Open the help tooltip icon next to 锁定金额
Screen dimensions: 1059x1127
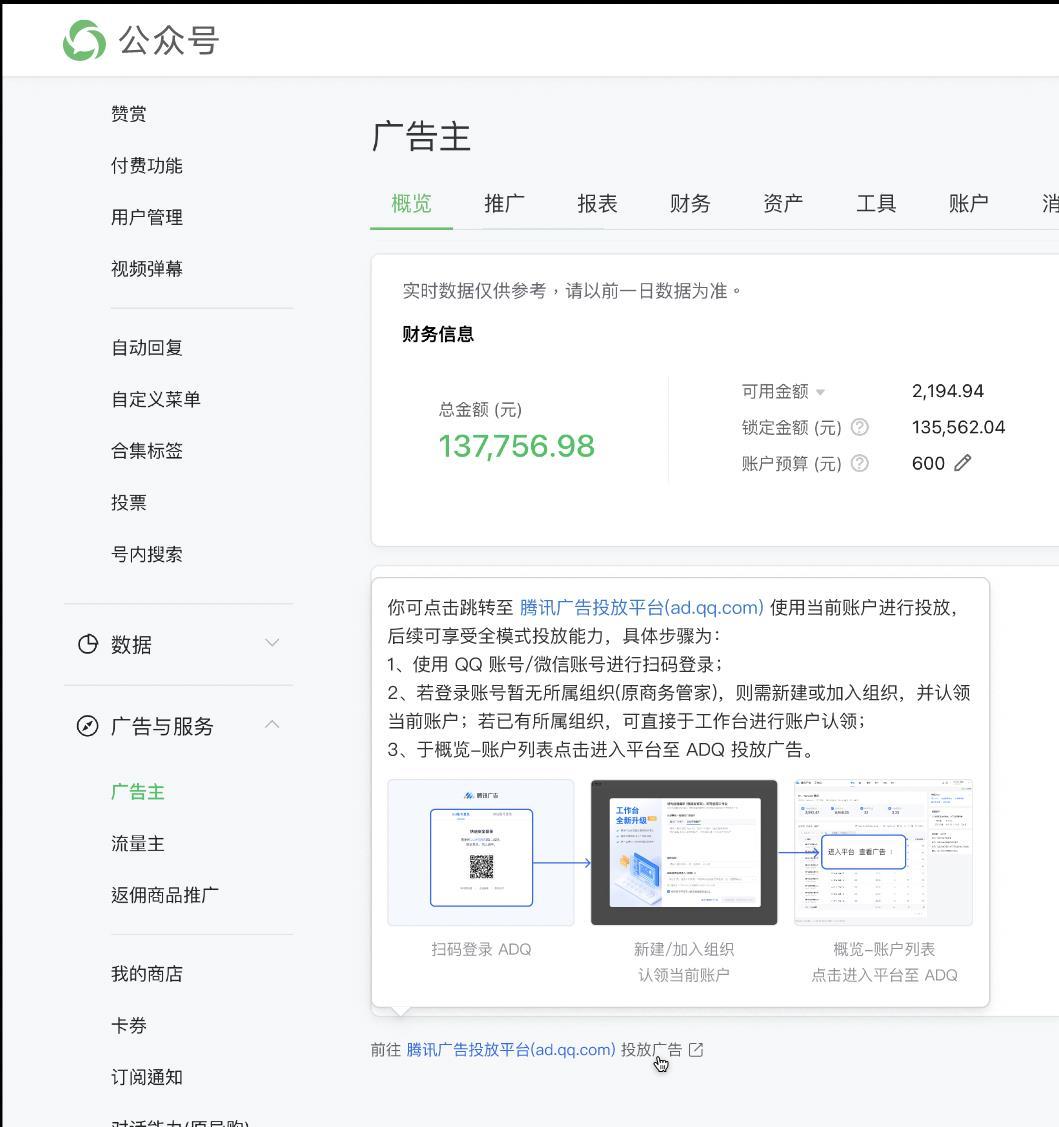click(x=860, y=427)
